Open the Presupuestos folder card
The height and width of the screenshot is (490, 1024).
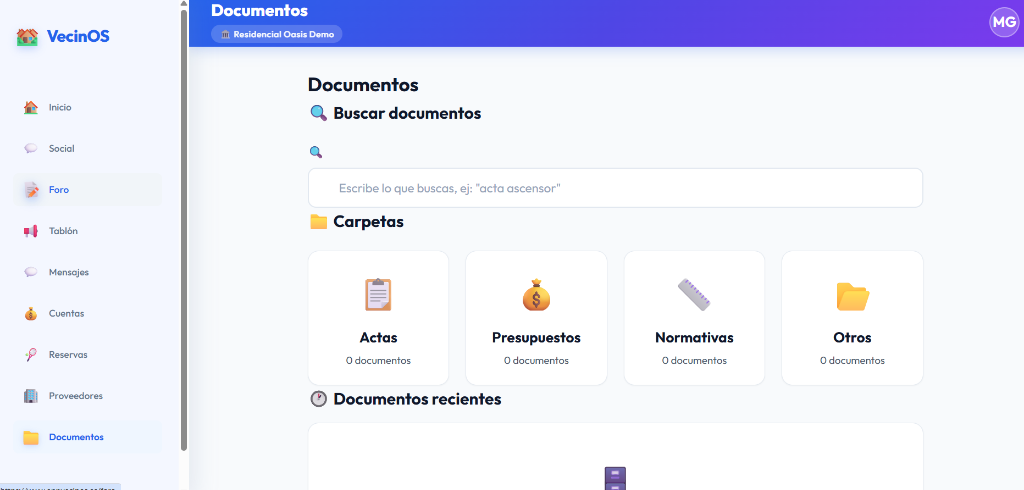(536, 318)
